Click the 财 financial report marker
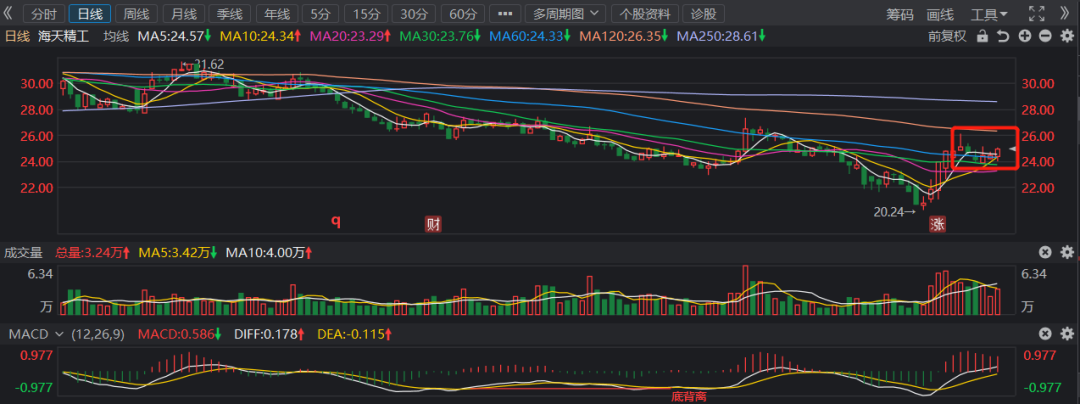Screen dimensions: 1080x404 (433, 222)
